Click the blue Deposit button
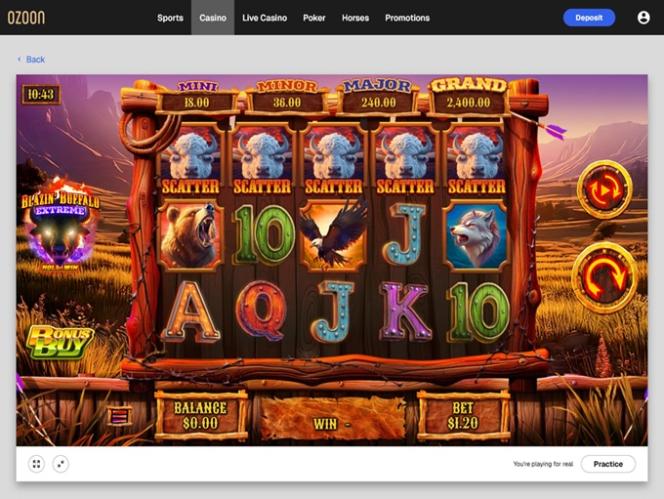The image size is (664, 499). pyautogui.click(x=589, y=18)
